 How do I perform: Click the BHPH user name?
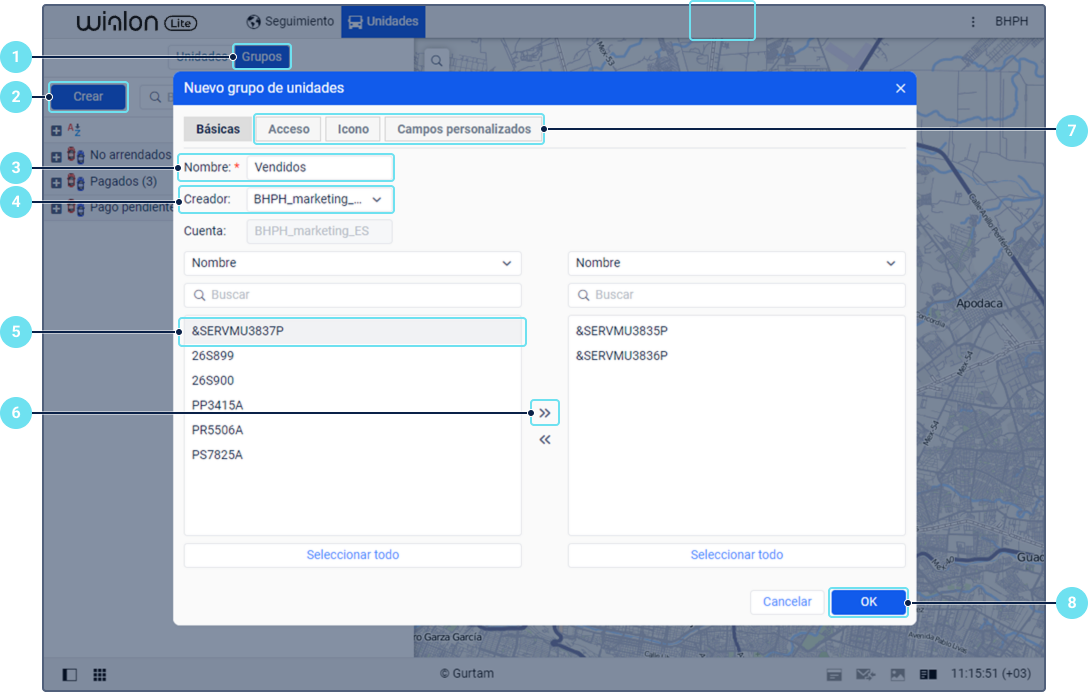pos(1011,22)
